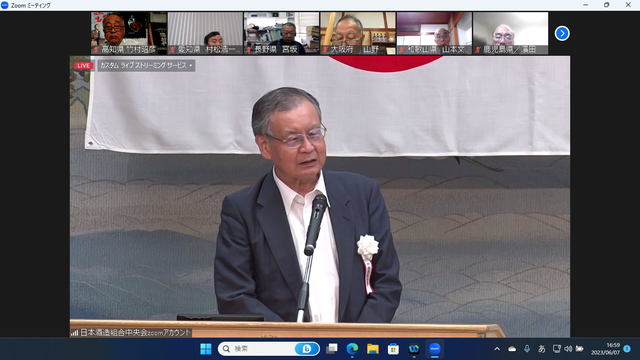Select the 和歌山県 participant video thumbnail

(434, 33)
